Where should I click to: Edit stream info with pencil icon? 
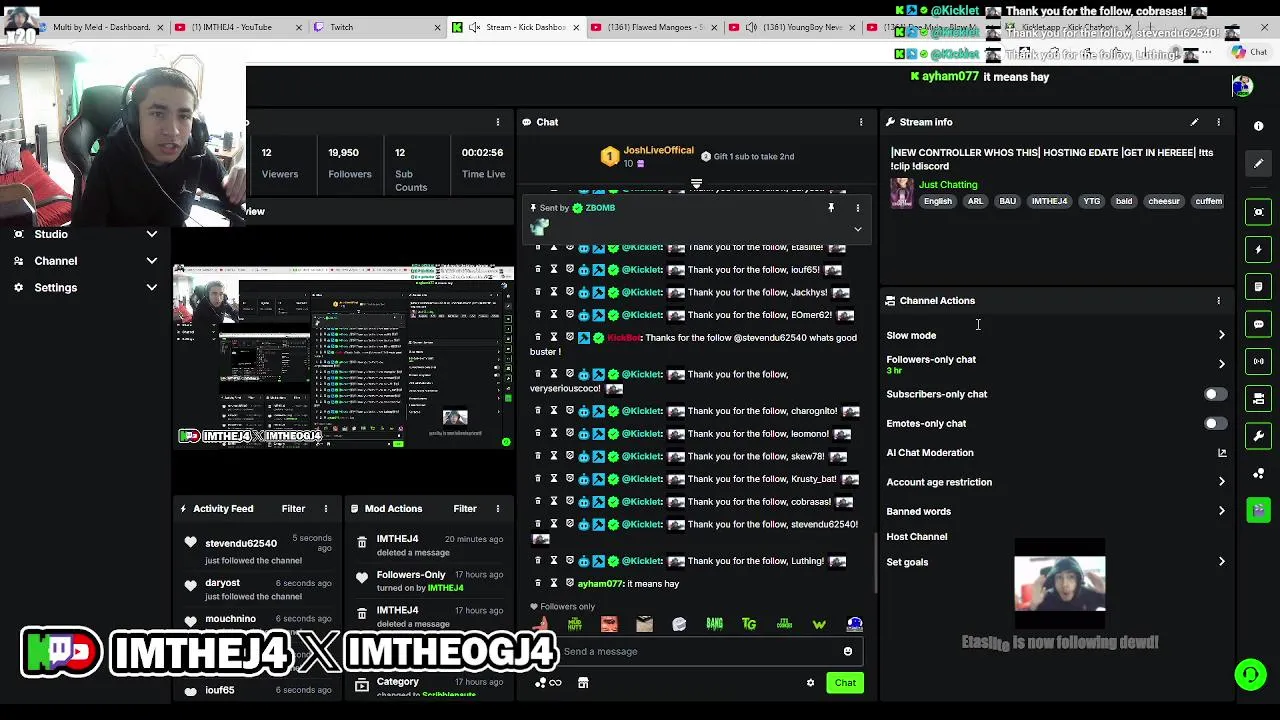pos(1194,122)
